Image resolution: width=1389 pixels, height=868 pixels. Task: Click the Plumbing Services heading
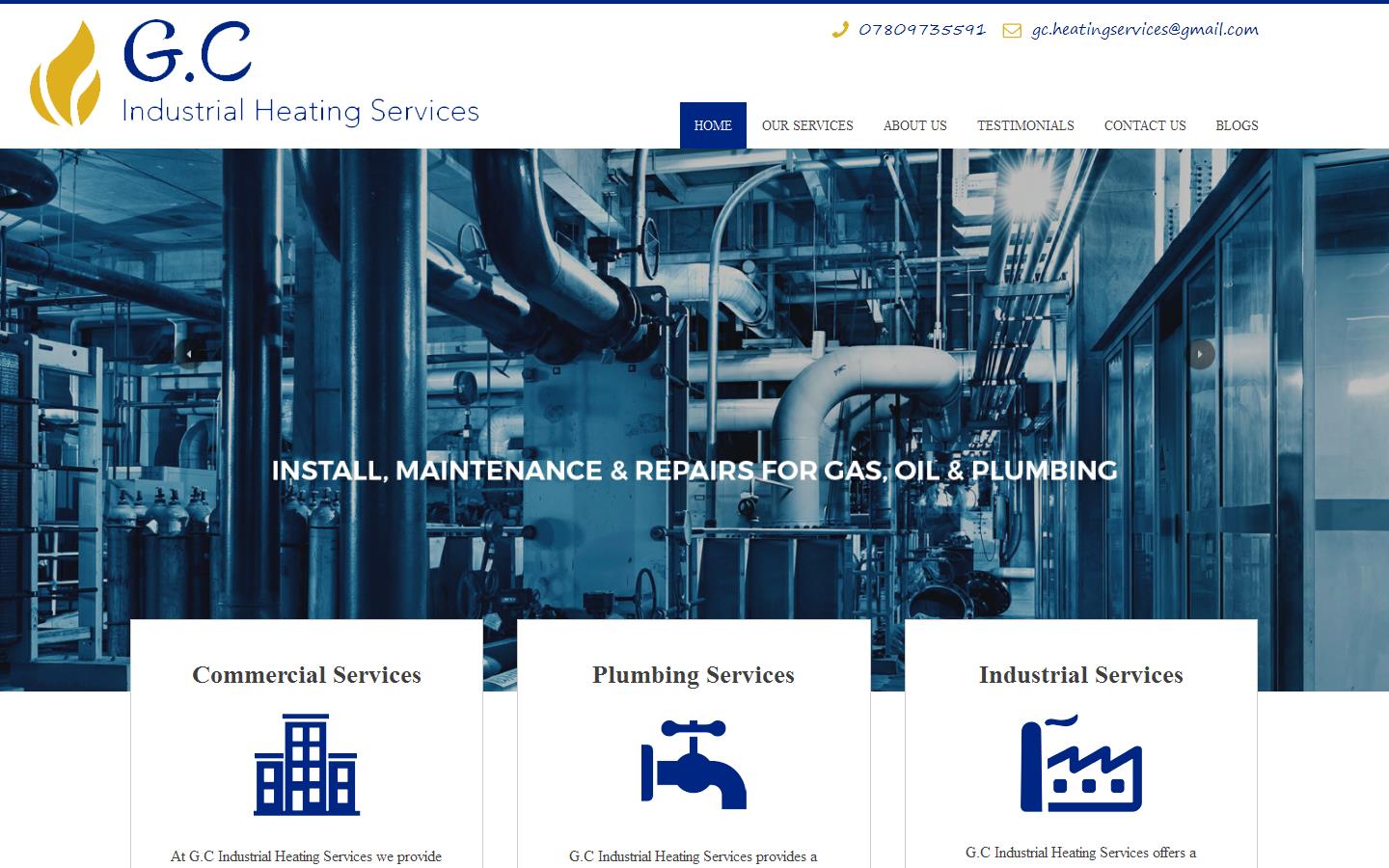coord(693,676)
